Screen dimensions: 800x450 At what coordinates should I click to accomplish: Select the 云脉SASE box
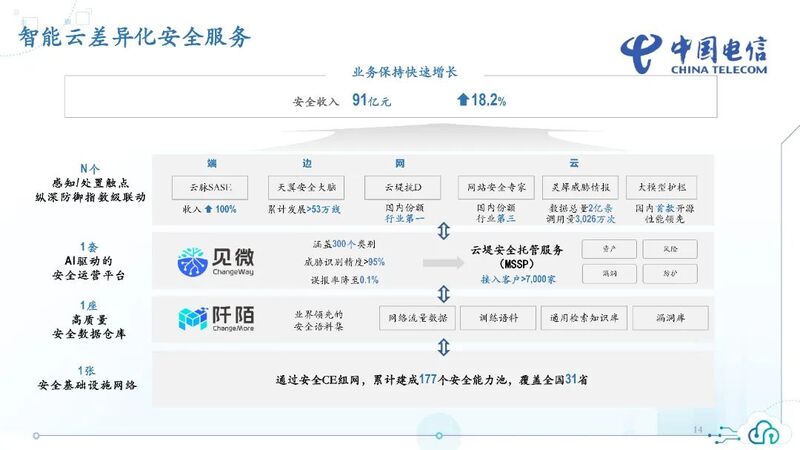210,187
